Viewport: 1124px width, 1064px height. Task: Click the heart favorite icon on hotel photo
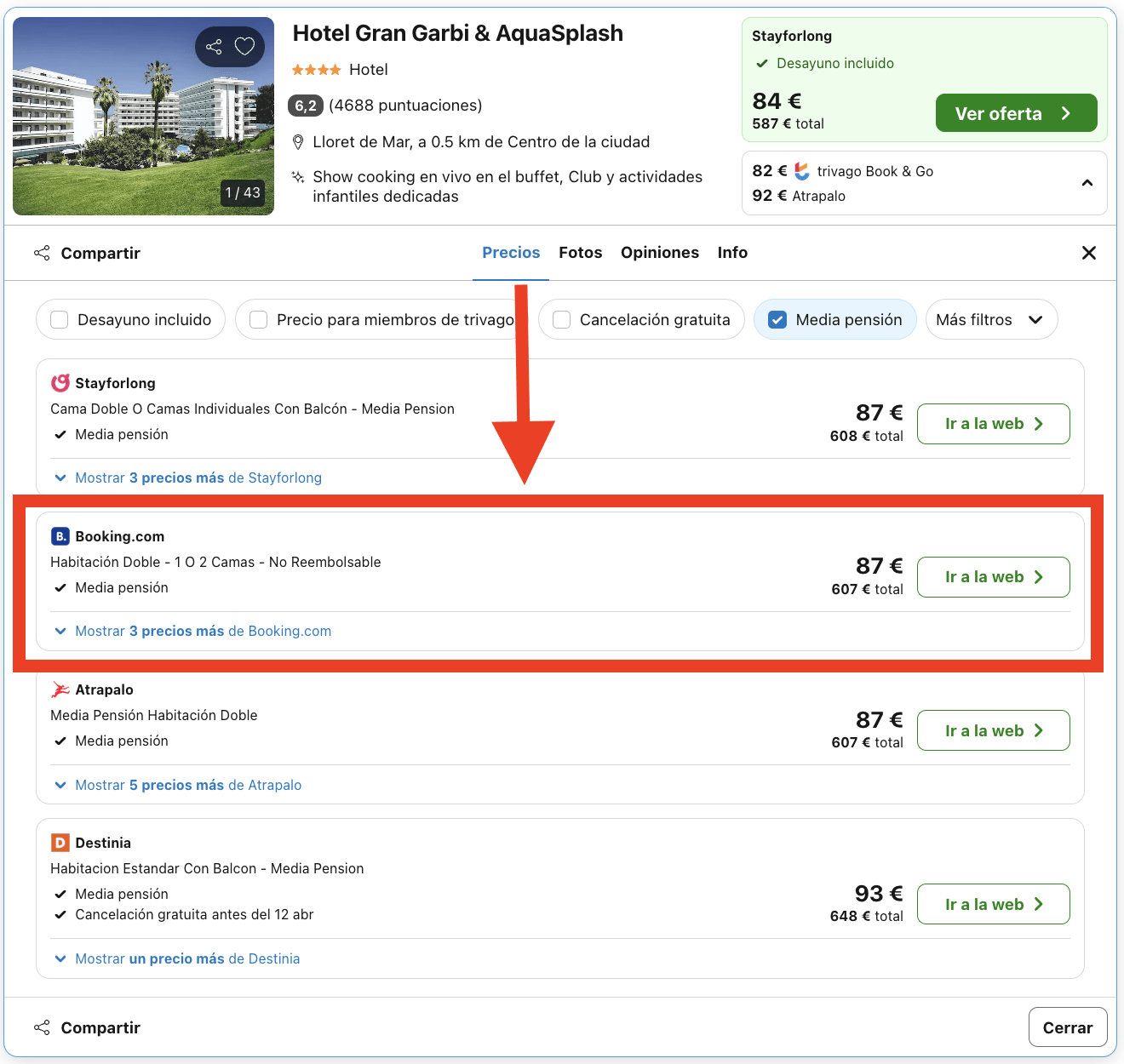point(244,47)
